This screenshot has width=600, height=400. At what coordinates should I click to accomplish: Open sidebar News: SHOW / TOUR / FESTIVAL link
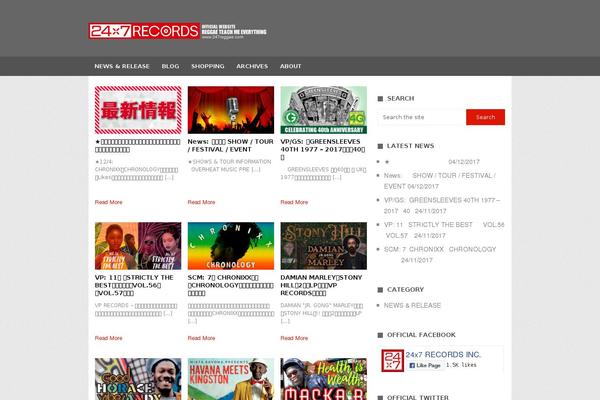click(440, 181)
